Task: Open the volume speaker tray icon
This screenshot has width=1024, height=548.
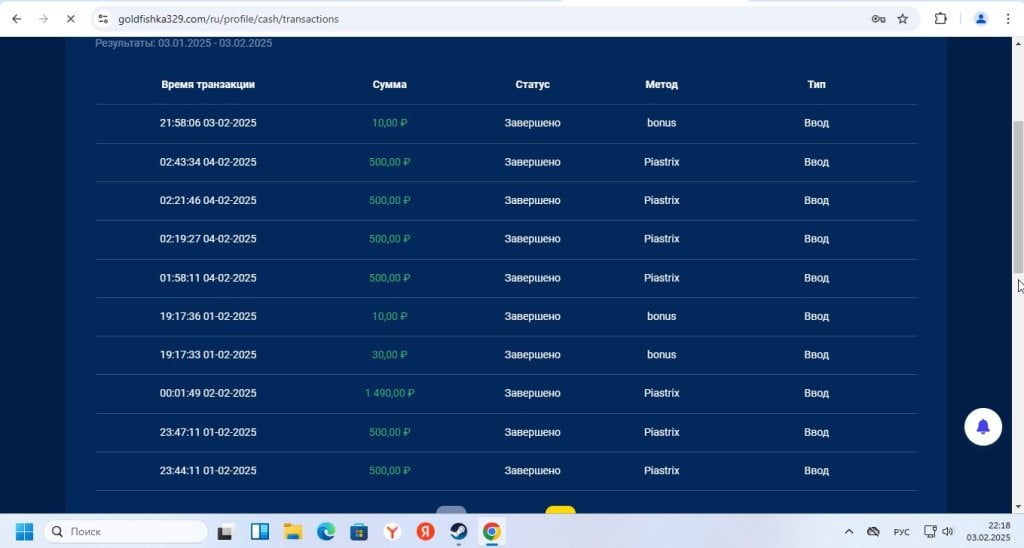Action: (x=948, y=532)
